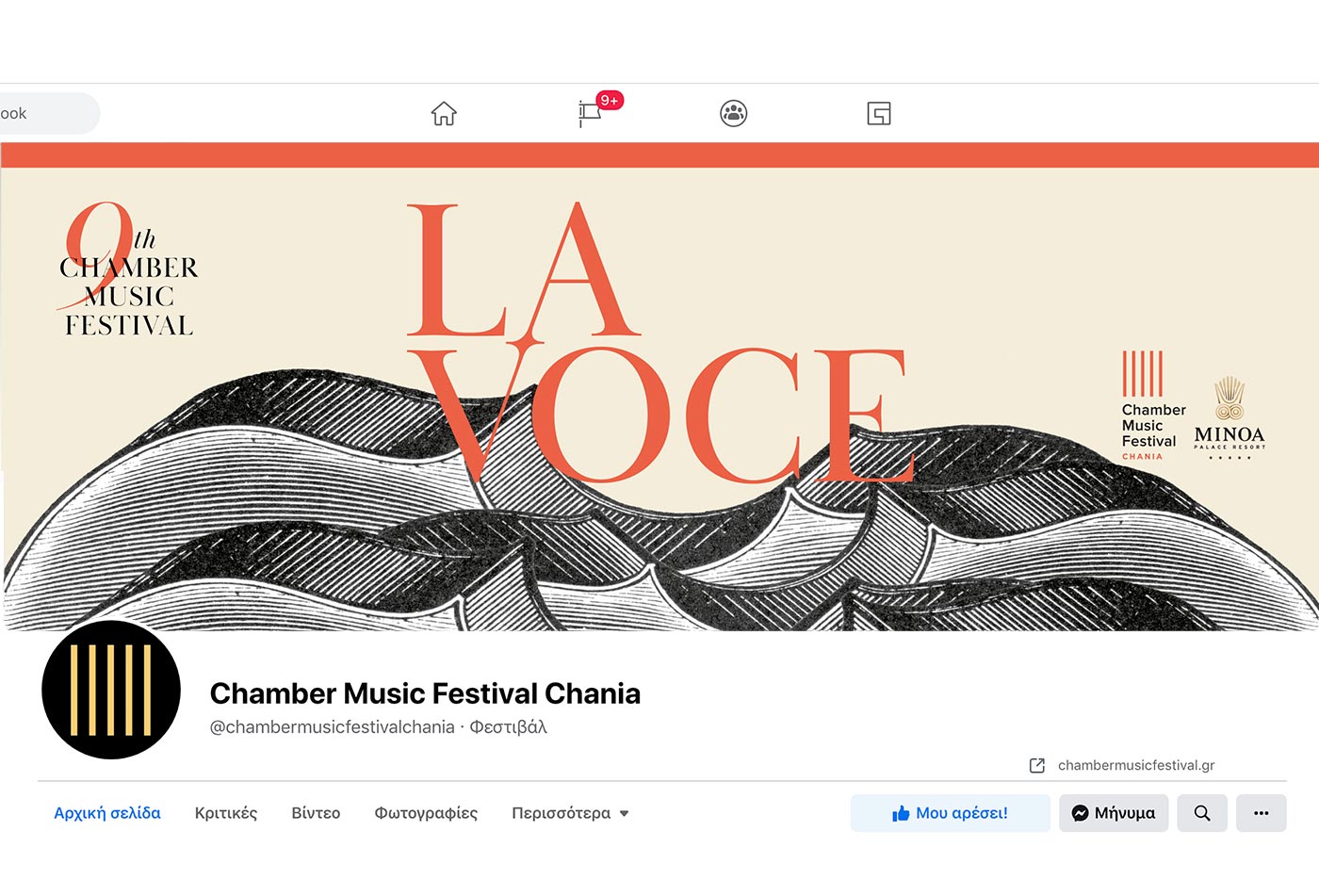Click the thumbs-up icon in Like button
This screenshot has width=1319, height=896.
coord(902,813)
